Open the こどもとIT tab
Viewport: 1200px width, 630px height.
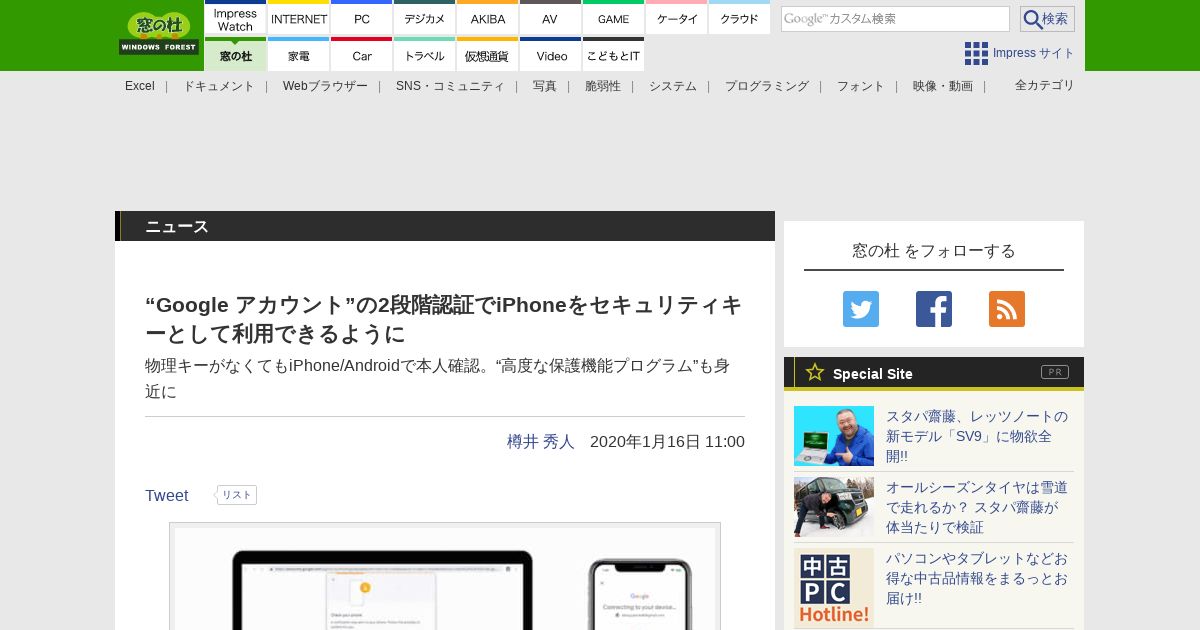613,55
